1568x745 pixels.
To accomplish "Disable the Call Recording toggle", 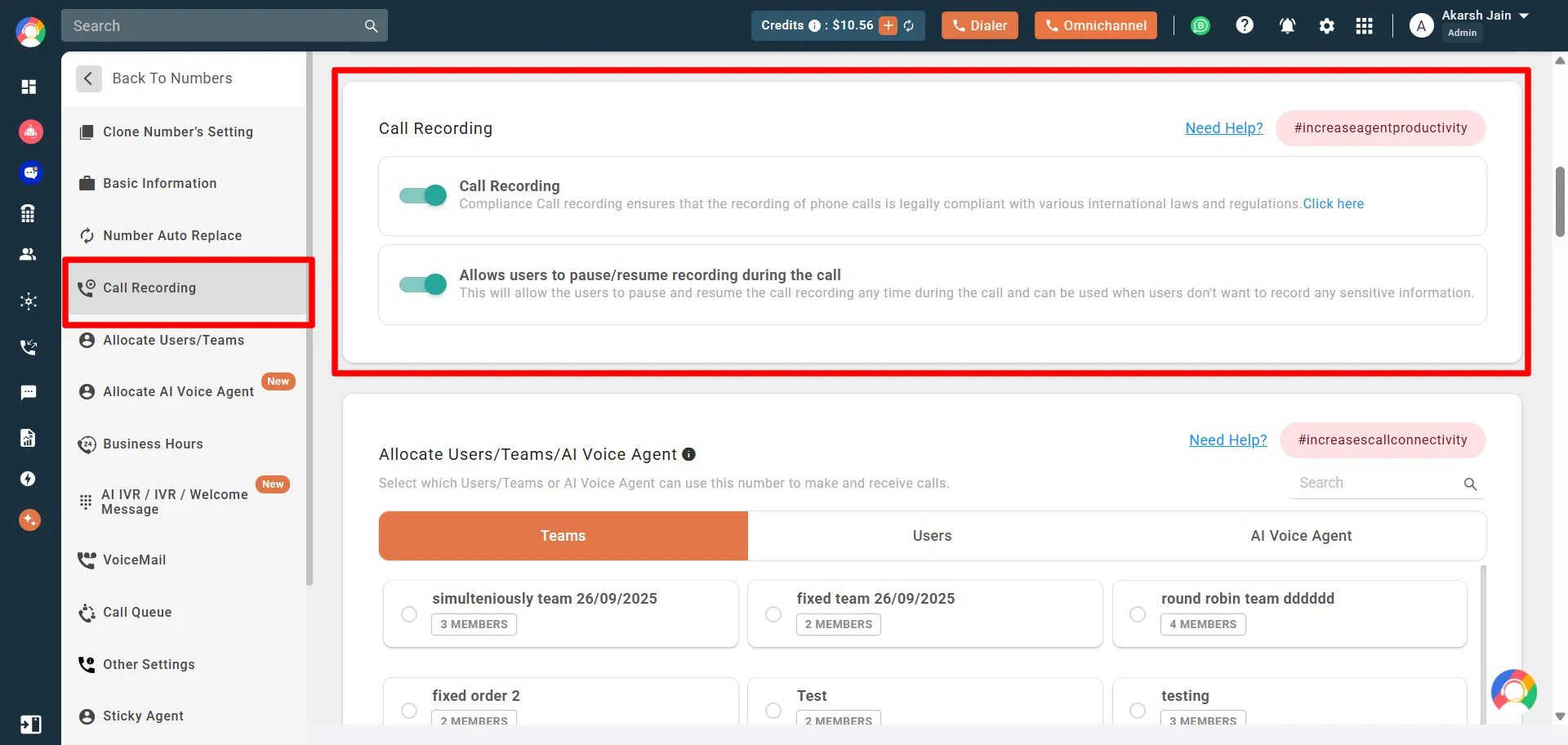I will 423,195.
